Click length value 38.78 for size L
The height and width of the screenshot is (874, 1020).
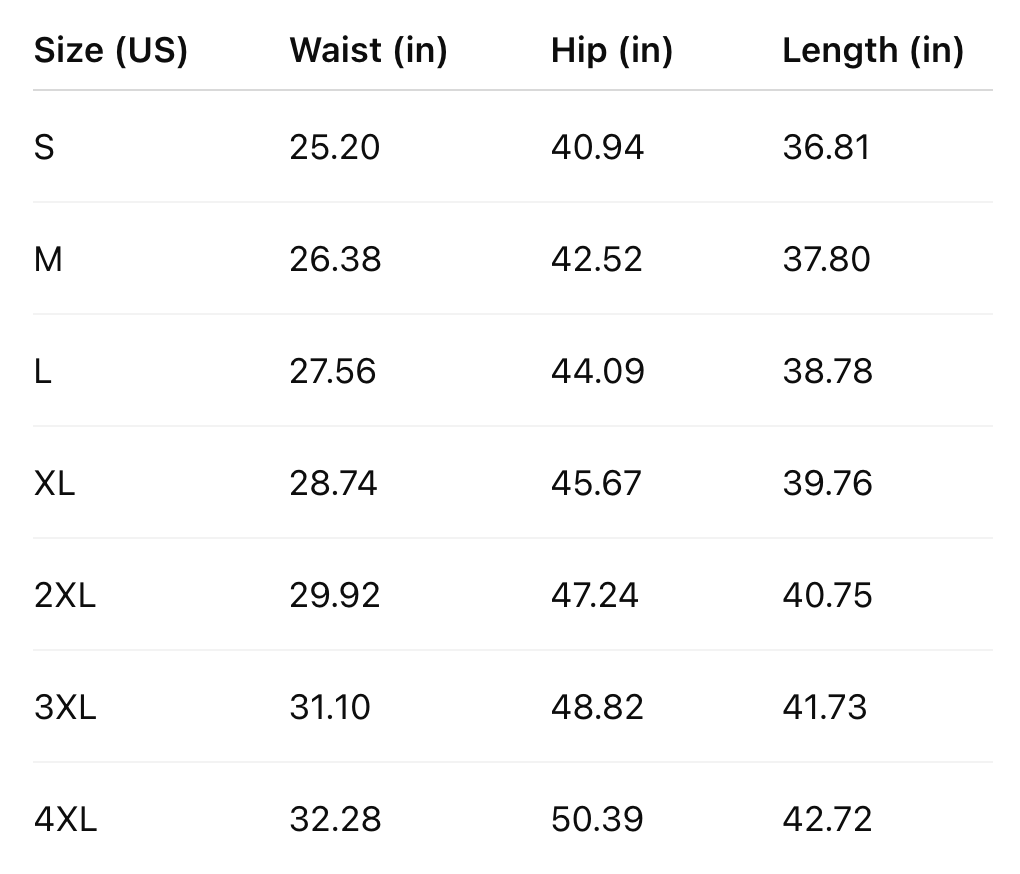[827, 372]
